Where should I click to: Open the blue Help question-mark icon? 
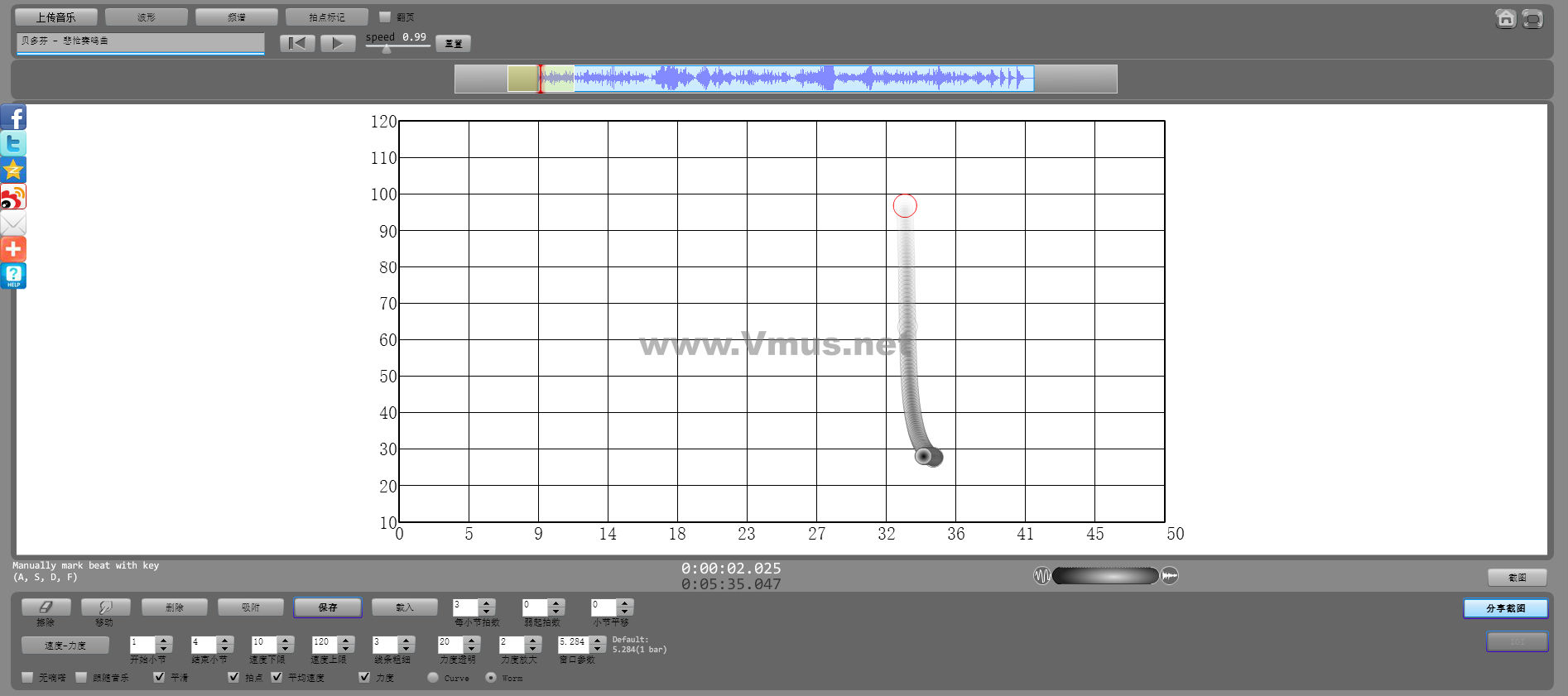coord(13,276)
